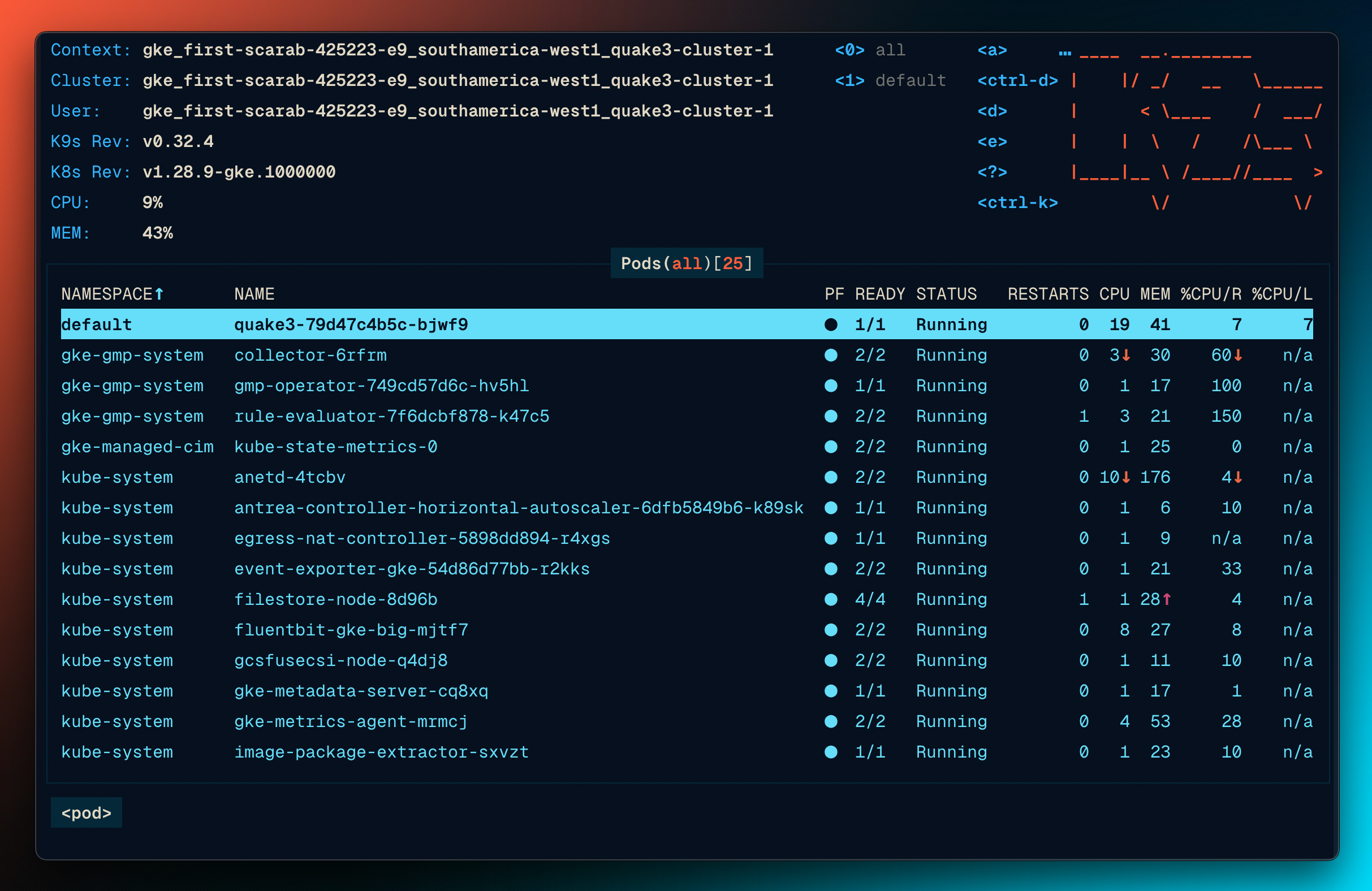1372x891 pixels.
Task: Click the <0> all namespace shortcut
Action: pos(870,50)
